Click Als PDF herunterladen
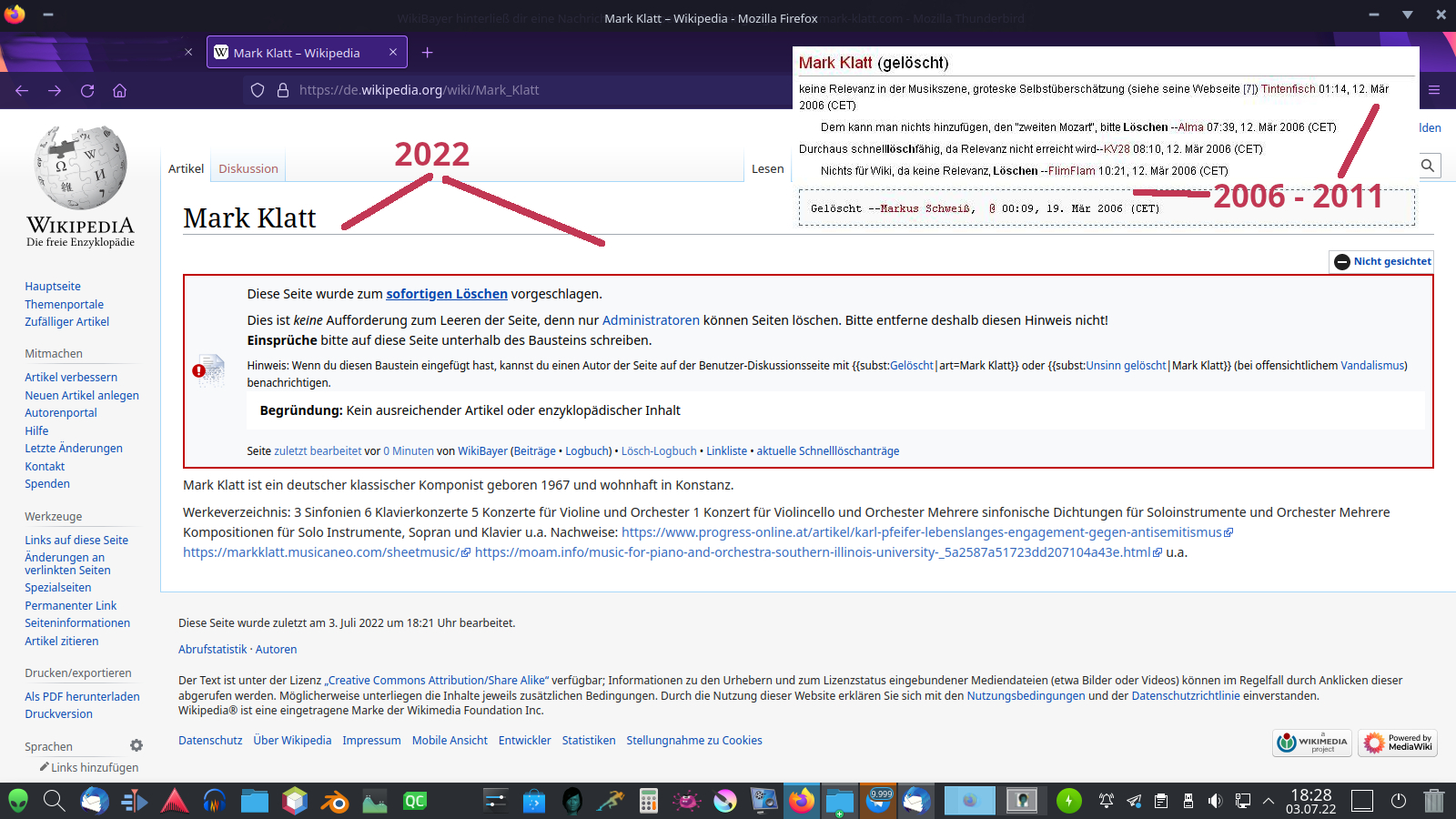The image size is (1456, 819). click(x=82, y=697)
